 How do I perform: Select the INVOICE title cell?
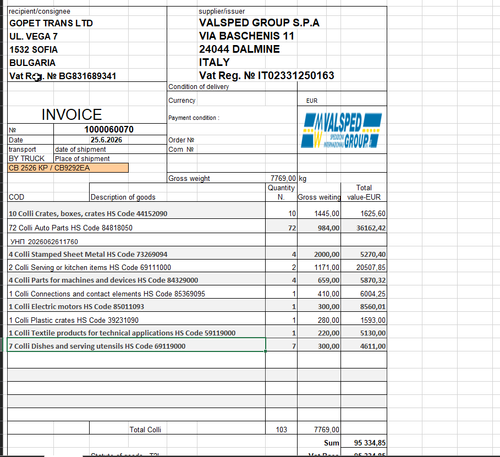click(x=71, y=115)
